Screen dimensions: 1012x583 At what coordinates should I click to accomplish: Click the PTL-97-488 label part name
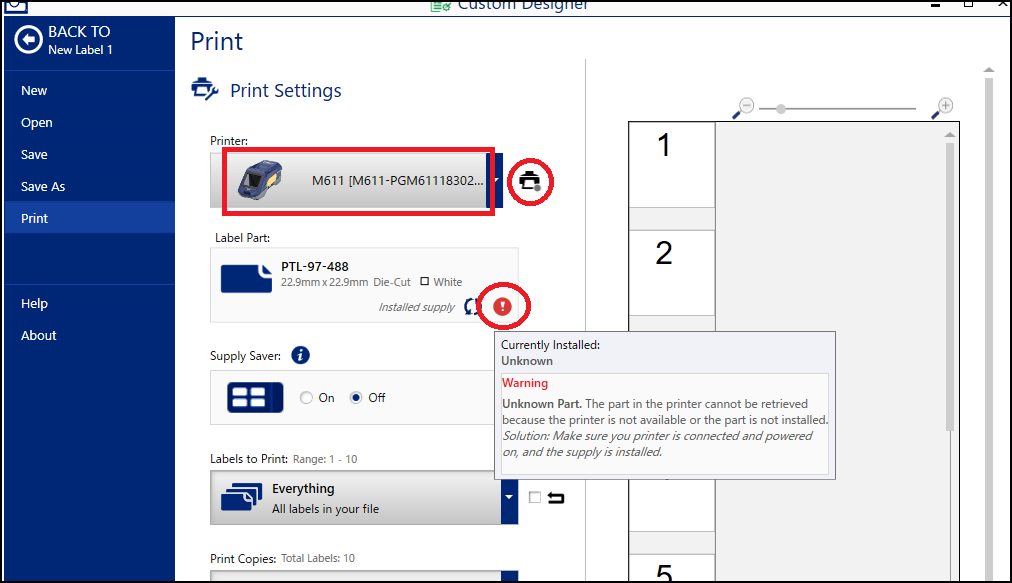click(314, 267)
